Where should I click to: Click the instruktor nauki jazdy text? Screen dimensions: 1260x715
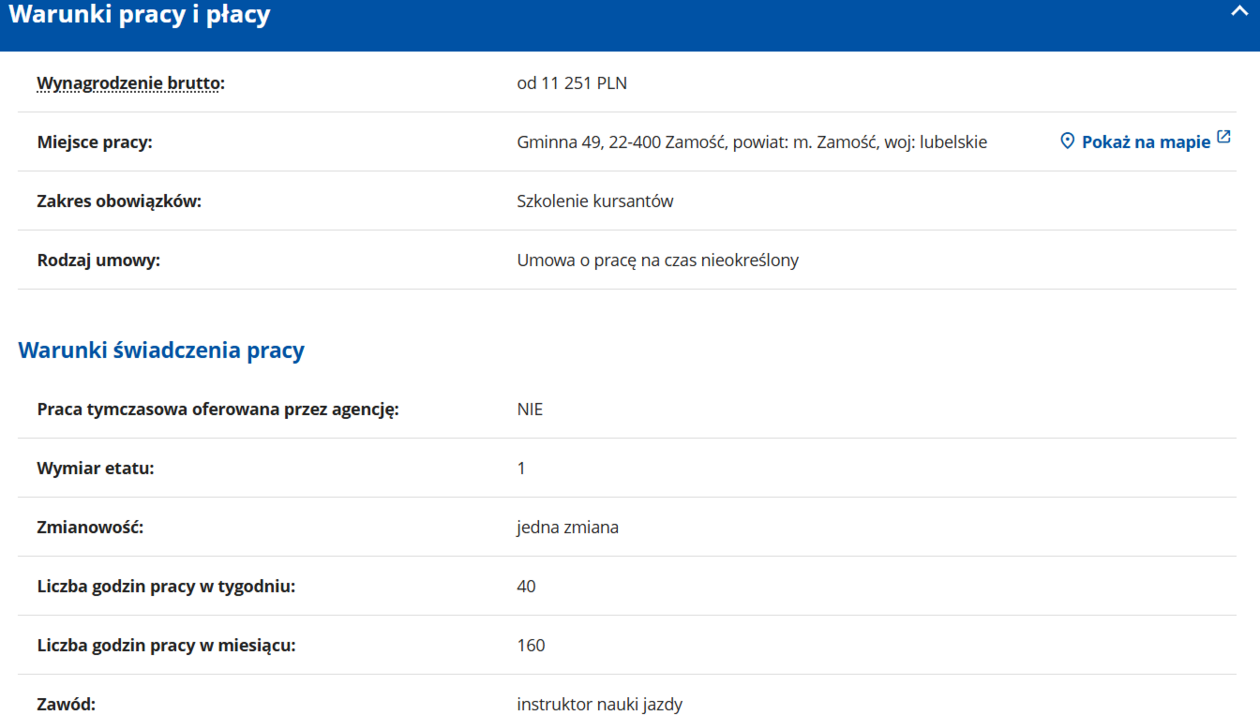click(599, 704)
